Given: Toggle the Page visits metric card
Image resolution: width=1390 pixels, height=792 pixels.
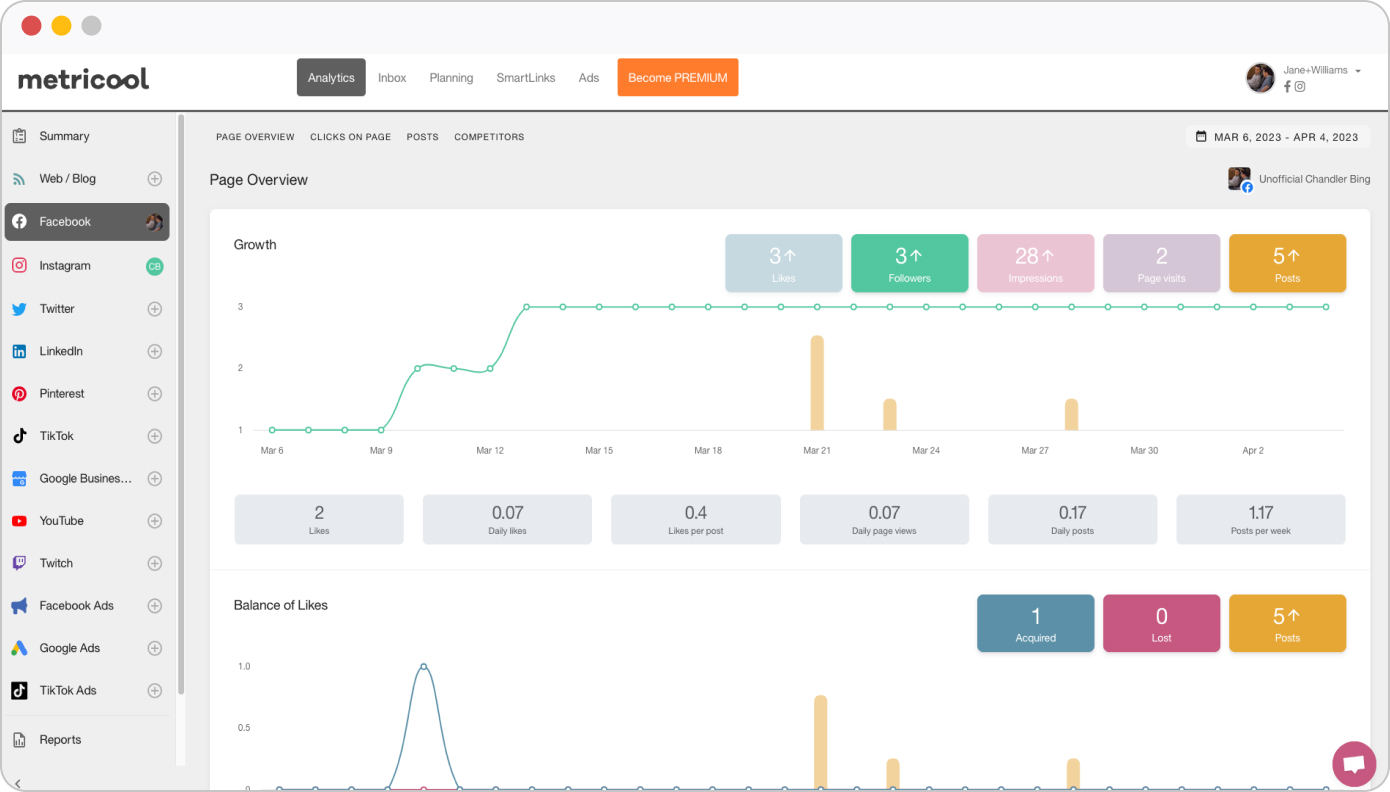Looking at the screenshot, I should [1162, 263].
